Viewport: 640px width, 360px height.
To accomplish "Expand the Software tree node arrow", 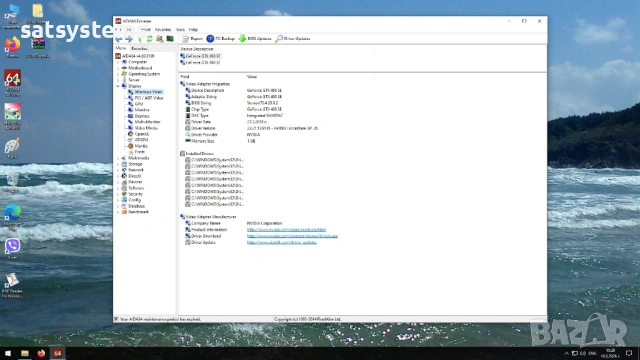I will point(118,188).
